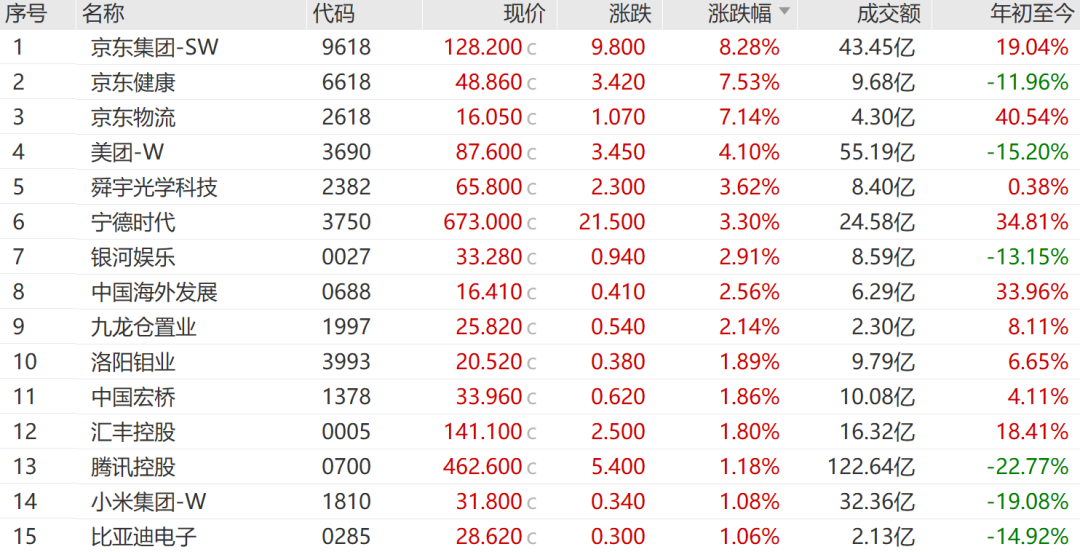Select stock code 0005 for 汇丰控股

point(346,432)
